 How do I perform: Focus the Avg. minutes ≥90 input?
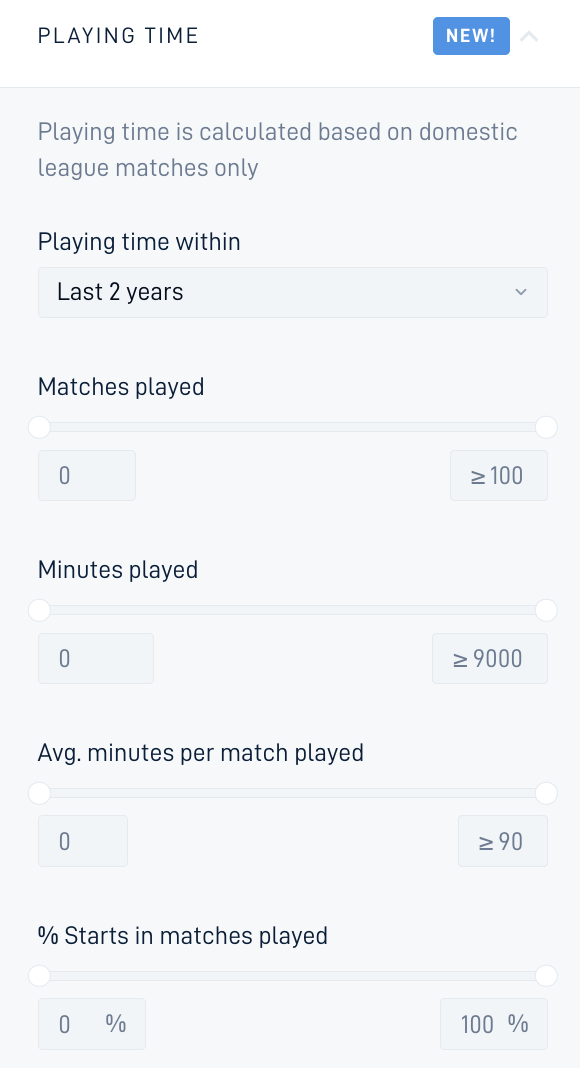tap(502, 841)
